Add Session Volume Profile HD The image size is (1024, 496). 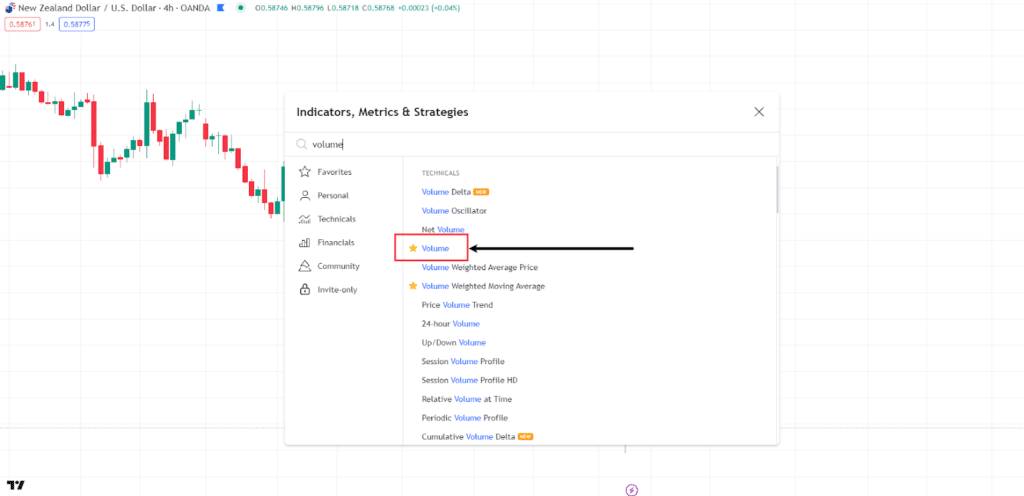tap(469, 380)
